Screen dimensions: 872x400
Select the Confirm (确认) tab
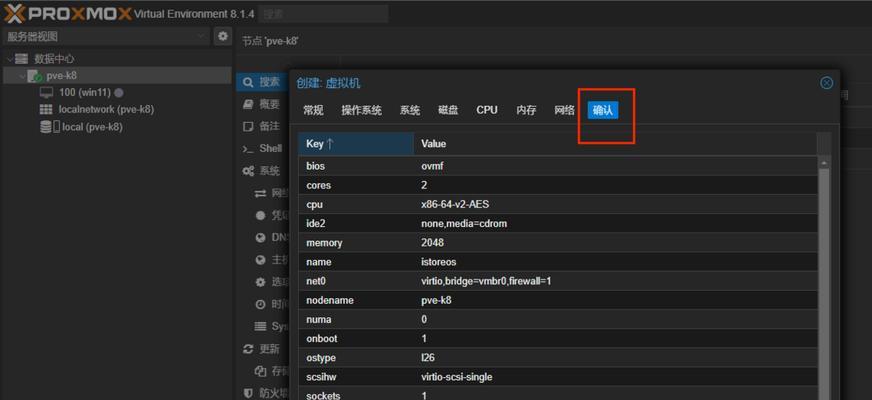pos(603,110)
